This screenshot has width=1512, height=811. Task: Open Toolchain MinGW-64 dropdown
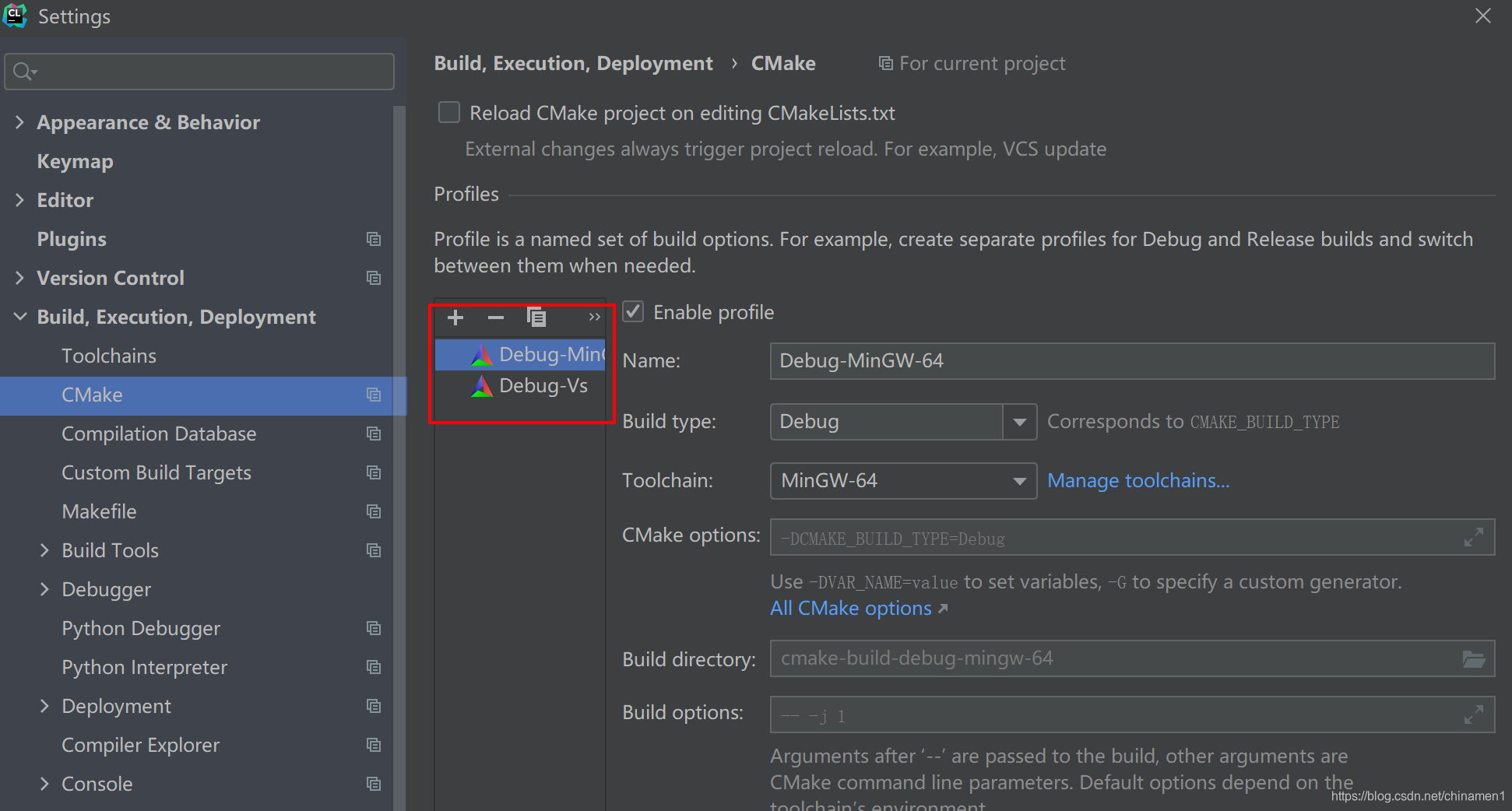click(x=903, y=481)
